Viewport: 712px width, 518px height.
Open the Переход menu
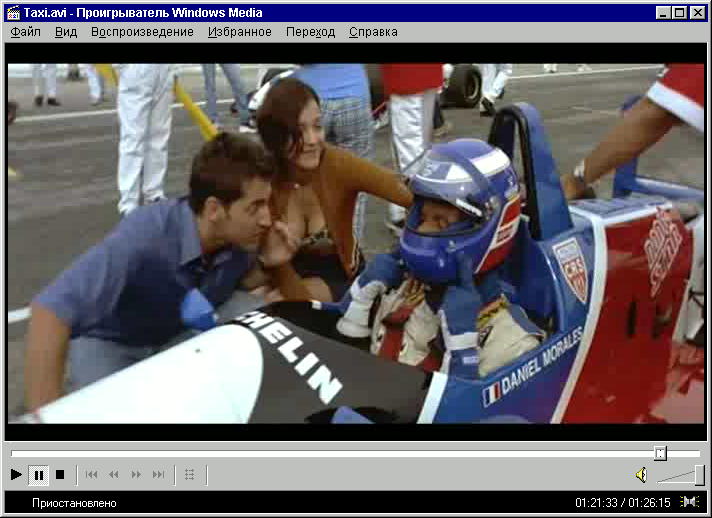(x=311, y=32)
